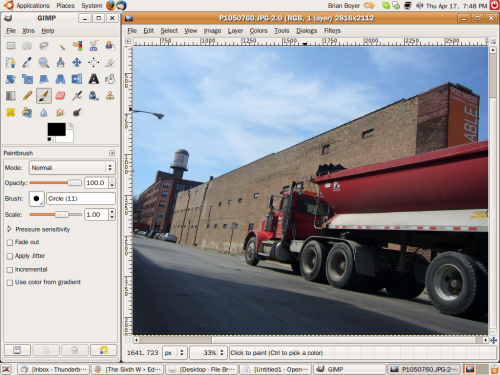Select the Ellipse Select tool
Viewport: 500px width, 375px height.
click(x=27, y=45)
